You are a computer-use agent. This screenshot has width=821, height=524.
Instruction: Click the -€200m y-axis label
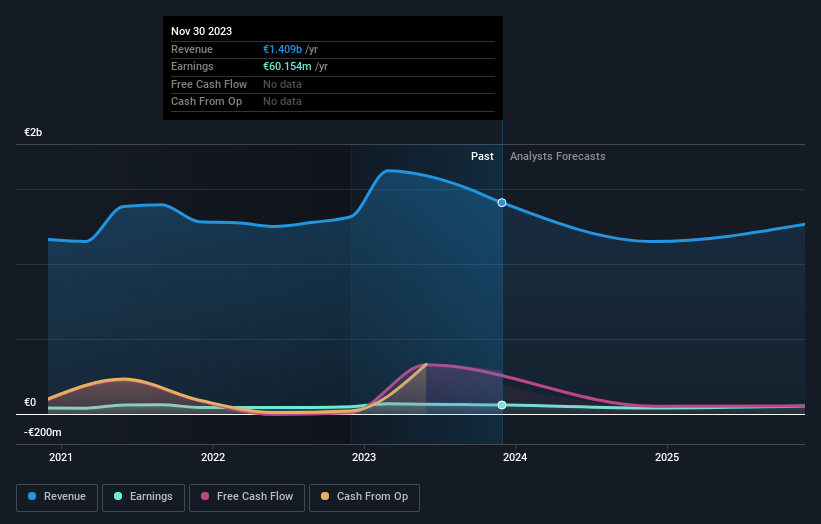click(x=42, y=432)
